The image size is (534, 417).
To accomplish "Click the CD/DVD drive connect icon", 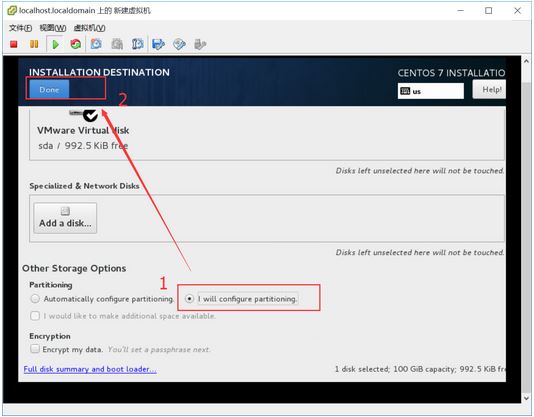I will 179,44.
